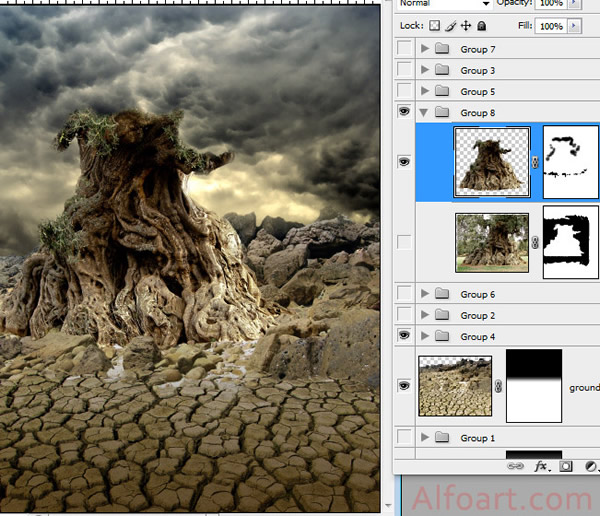
Task: Click the add layer mask icon
Action: (566, 466)
